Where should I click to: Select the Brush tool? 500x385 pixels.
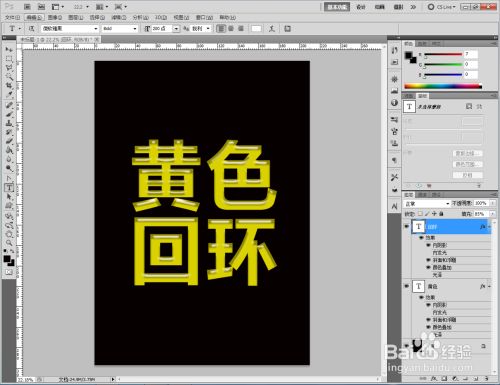click(x=9, y=114)
